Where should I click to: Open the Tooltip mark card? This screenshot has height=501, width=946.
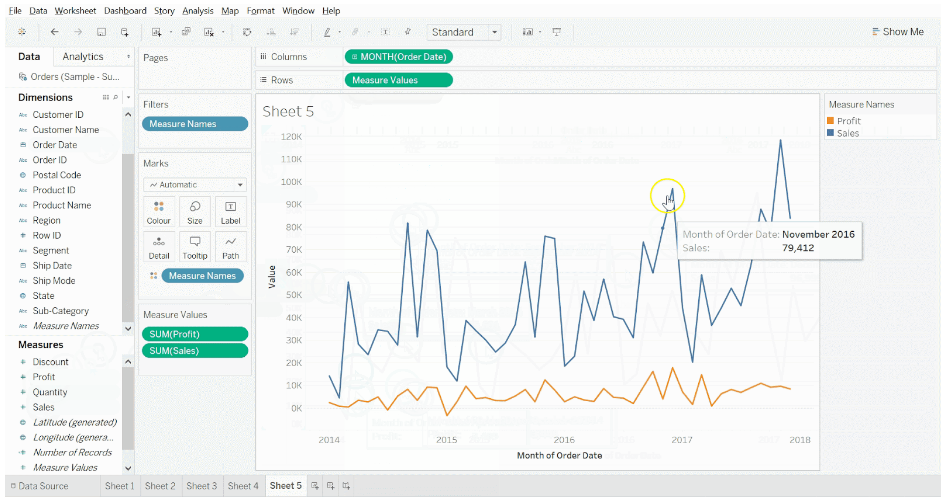pos(195,246)
